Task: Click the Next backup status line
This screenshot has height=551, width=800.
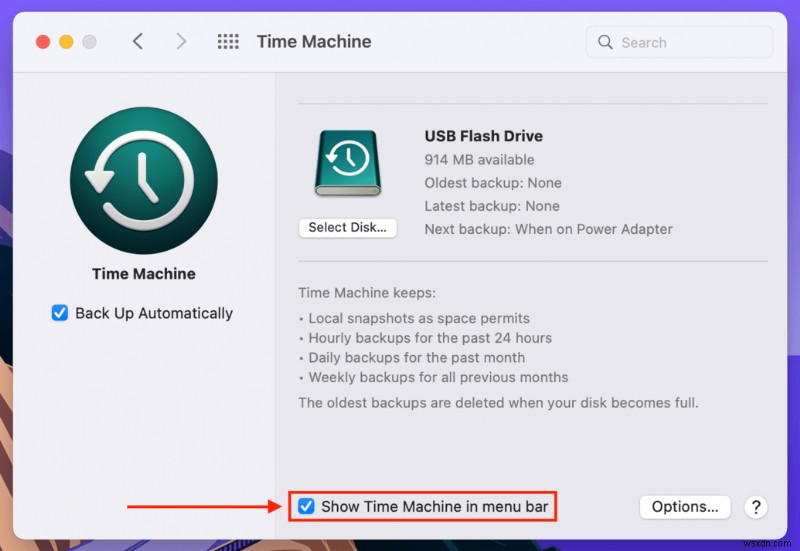Action: click(x=548, y=229)
